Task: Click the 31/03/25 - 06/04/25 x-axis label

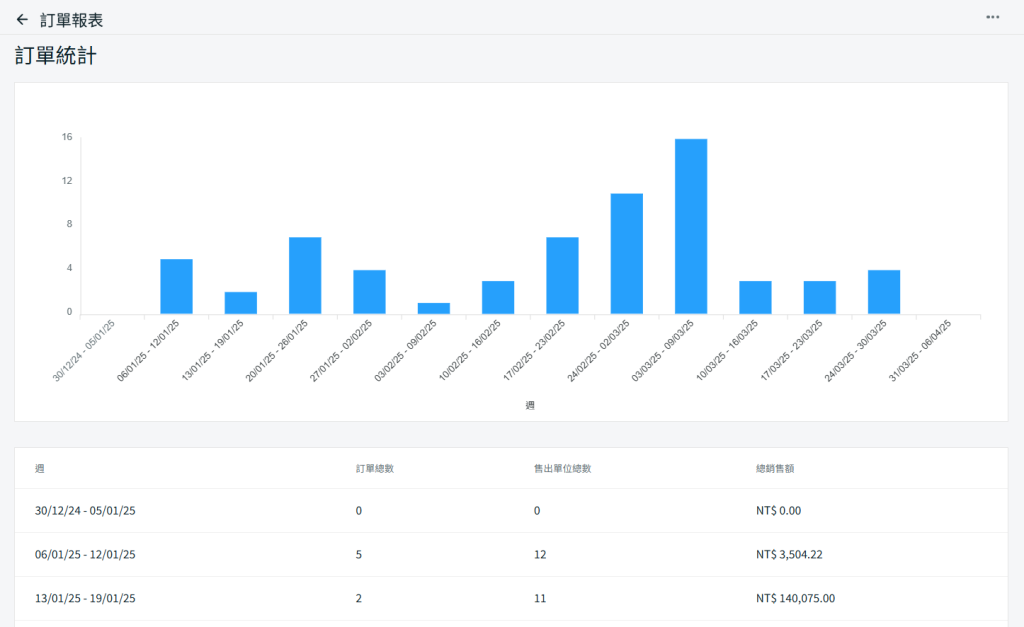Action: tap(920, 351)
